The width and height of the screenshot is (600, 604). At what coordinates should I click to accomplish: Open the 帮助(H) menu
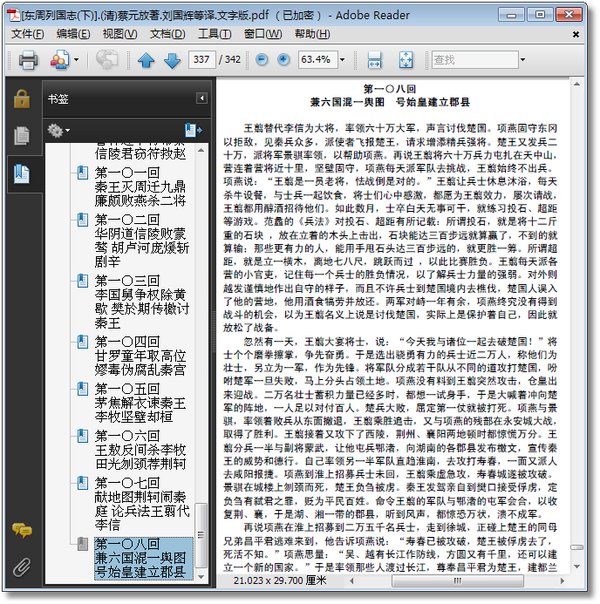pyautogui.click(x=312, y=34)
